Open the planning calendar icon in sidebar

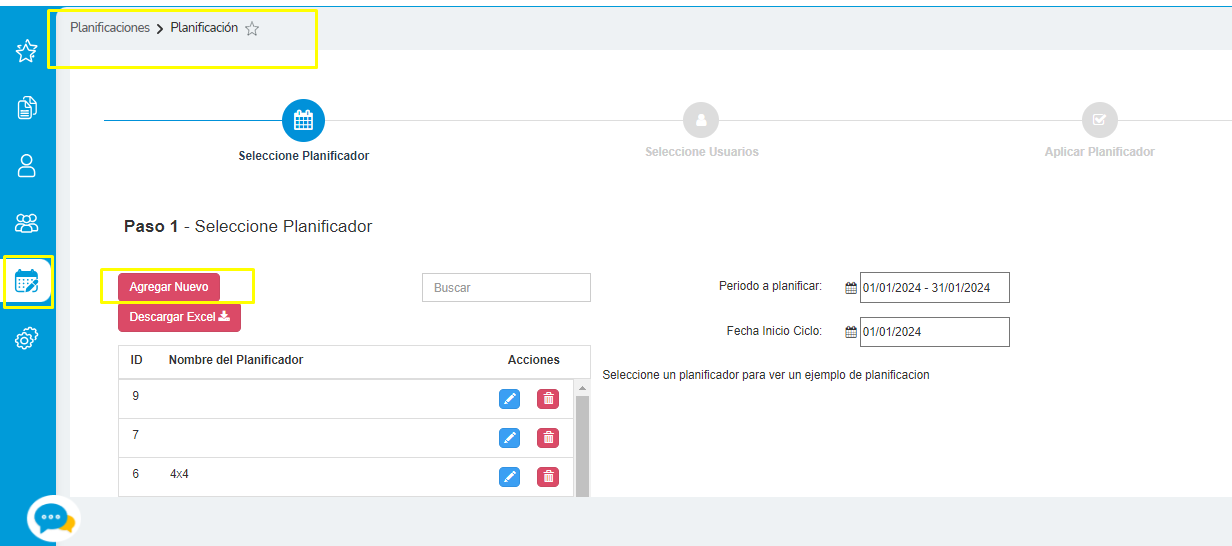[x=27, y=282]
